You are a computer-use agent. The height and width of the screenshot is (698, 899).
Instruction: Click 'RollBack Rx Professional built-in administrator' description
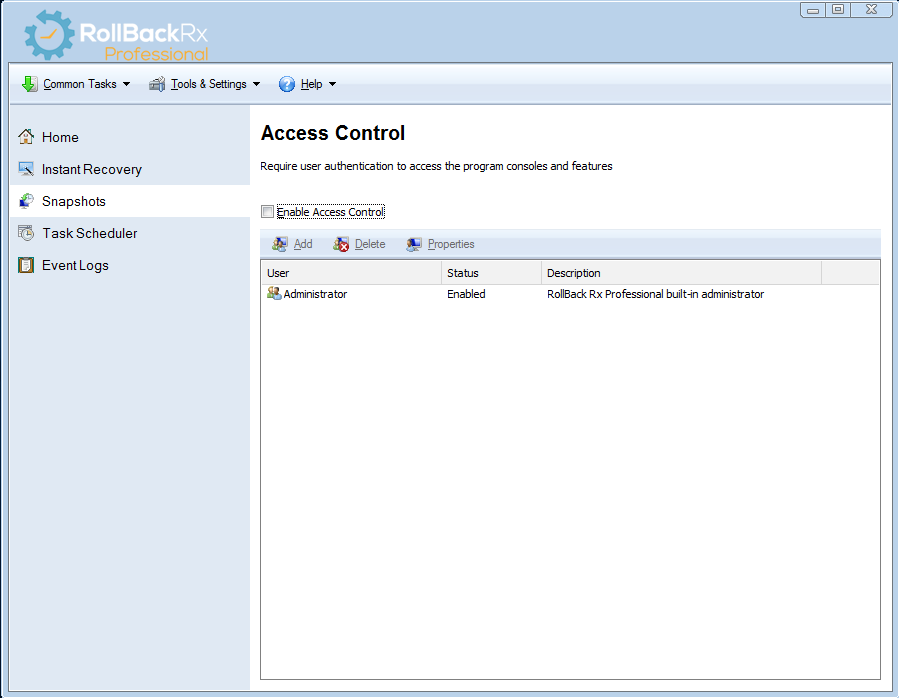pyautogui.click(x=655, y=294)
